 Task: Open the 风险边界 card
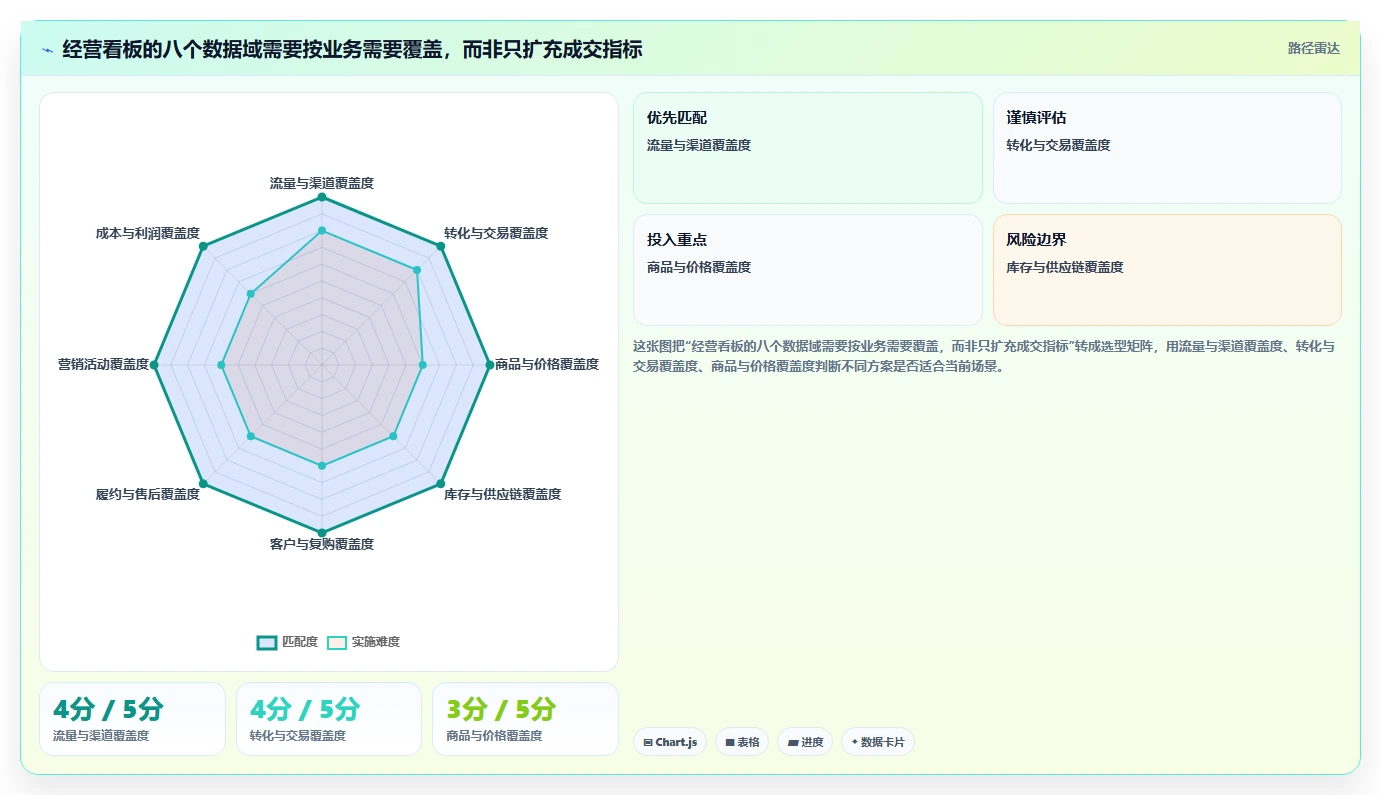coord(1167,270)
